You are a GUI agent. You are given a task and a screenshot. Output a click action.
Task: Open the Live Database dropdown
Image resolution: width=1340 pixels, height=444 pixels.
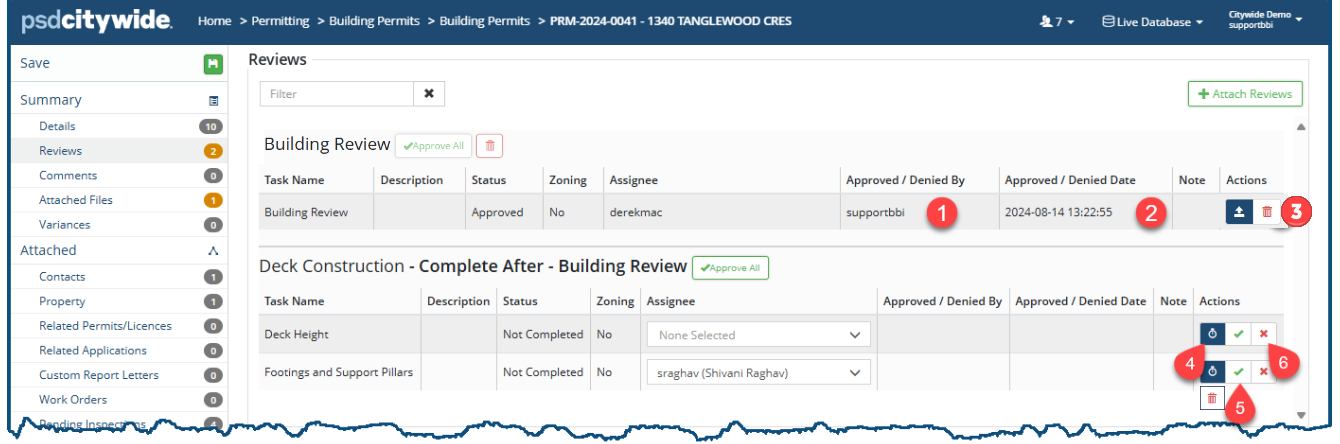[1152, 22]
